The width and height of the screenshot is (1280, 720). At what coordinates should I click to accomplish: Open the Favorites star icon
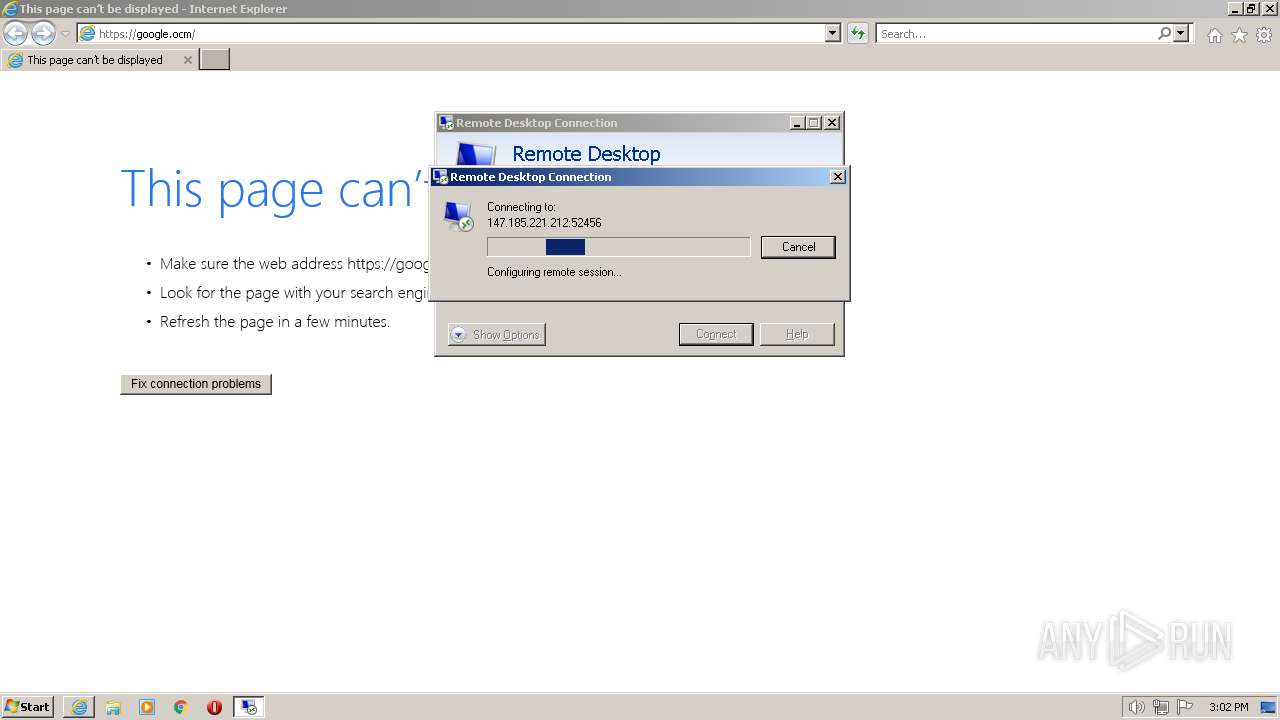1239,35
